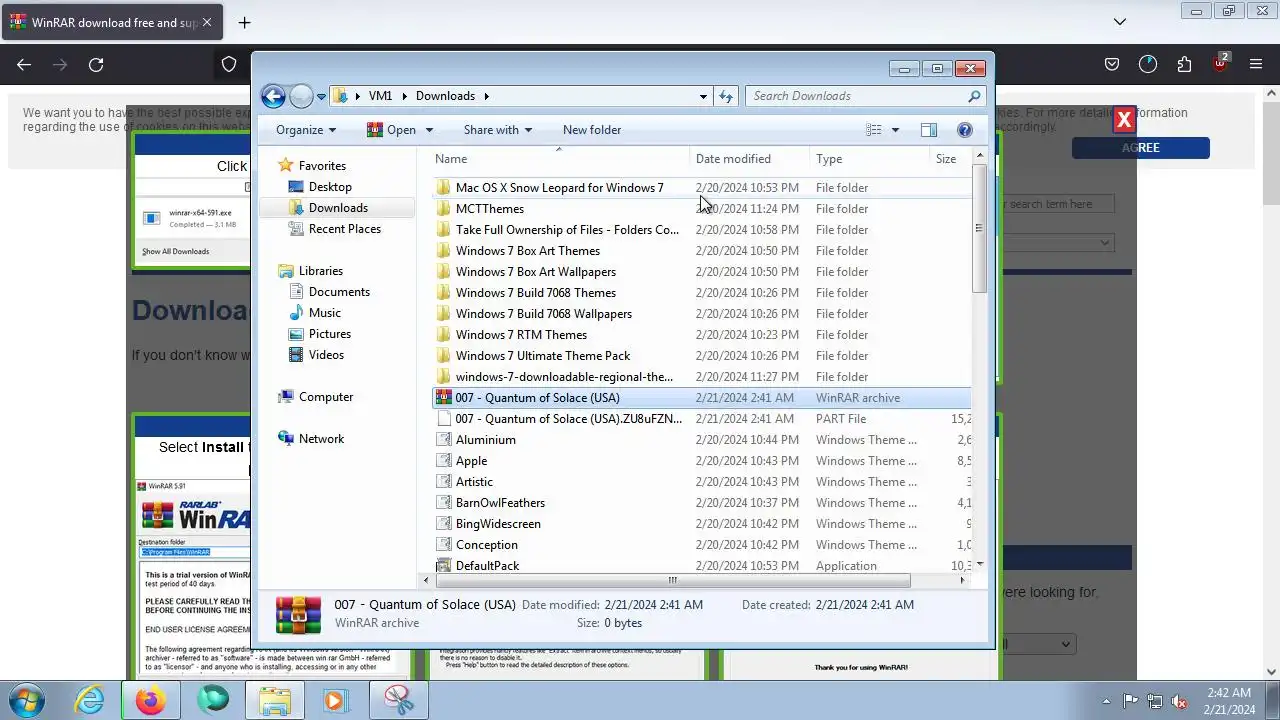Click the taskbar clock showing 2:42 AM

(1229, 701)
